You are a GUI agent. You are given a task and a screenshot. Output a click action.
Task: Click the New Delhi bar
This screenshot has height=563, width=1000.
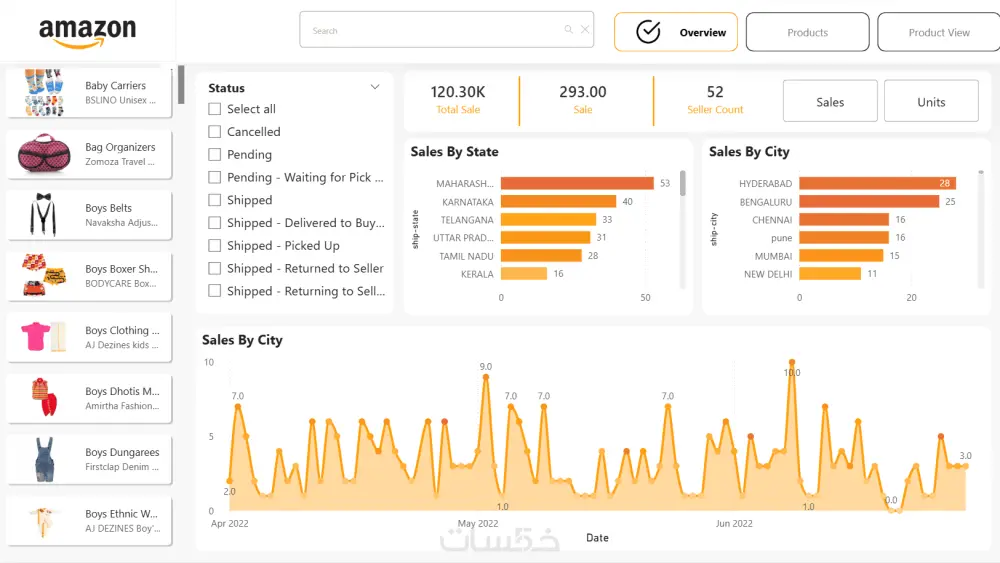[830, 274]
